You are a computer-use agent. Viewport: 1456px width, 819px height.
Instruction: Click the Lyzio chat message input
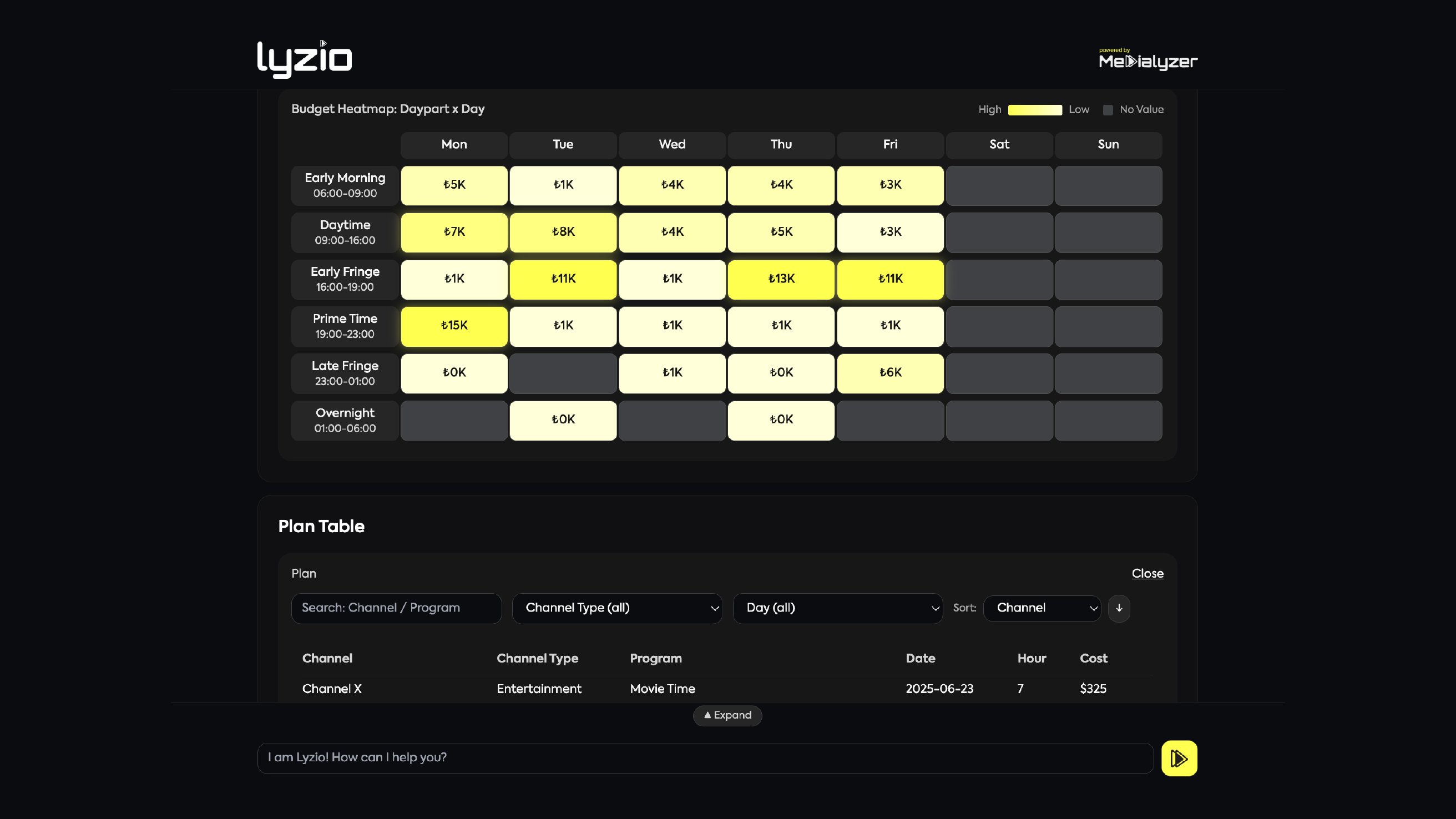pyautogui.click(x=704, y=758)
